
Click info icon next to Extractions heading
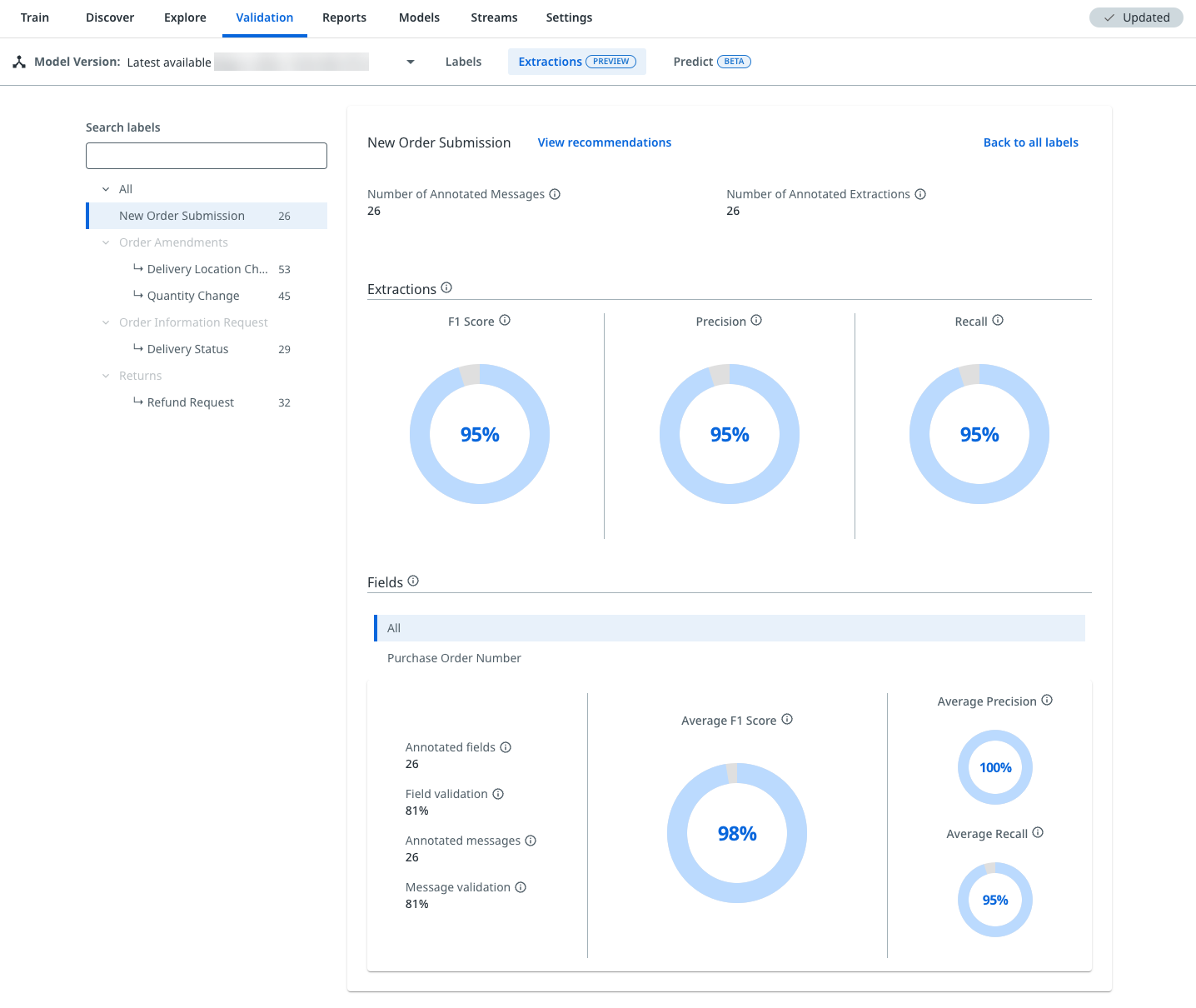coord(446,288)
